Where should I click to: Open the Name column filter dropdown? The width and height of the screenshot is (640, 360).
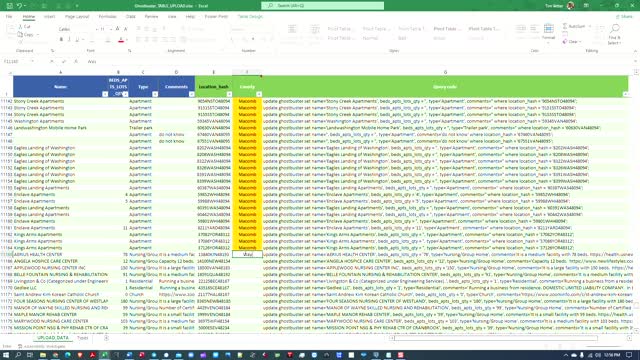[105, 94]
